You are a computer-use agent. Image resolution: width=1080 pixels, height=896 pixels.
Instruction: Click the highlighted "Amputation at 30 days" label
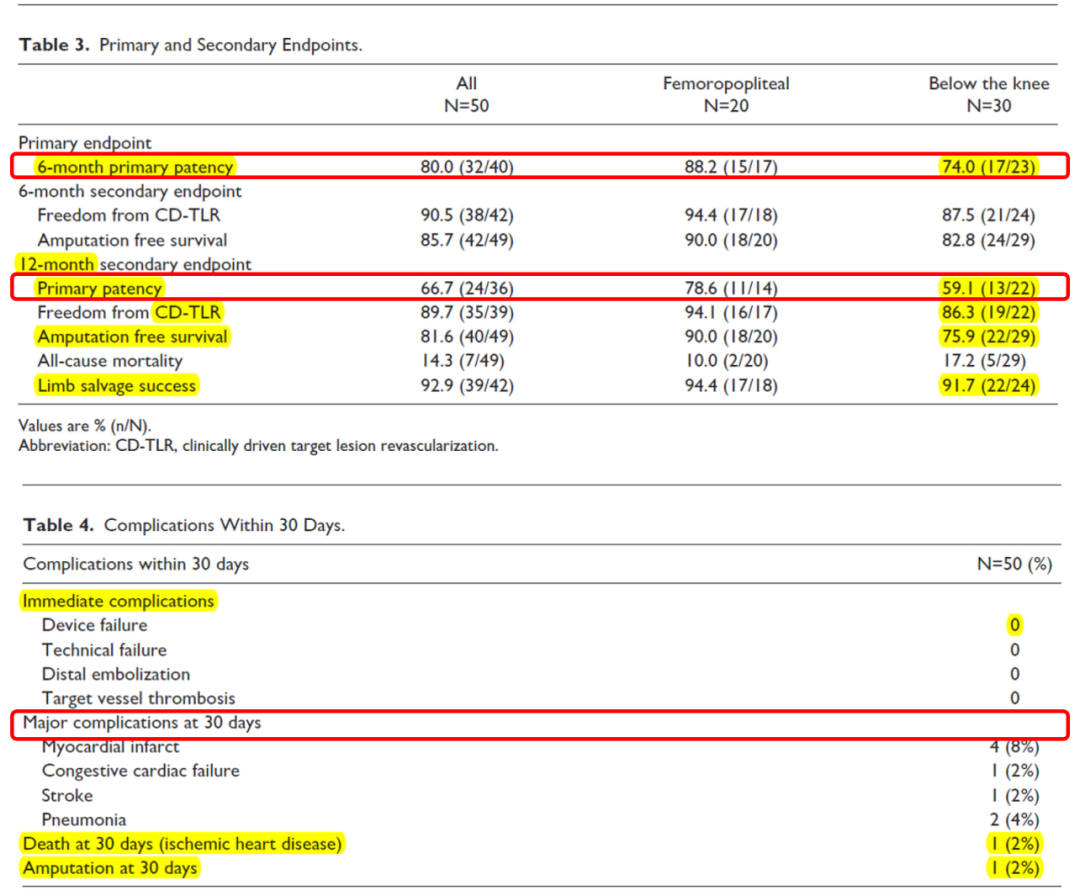[x=110, y=868]
